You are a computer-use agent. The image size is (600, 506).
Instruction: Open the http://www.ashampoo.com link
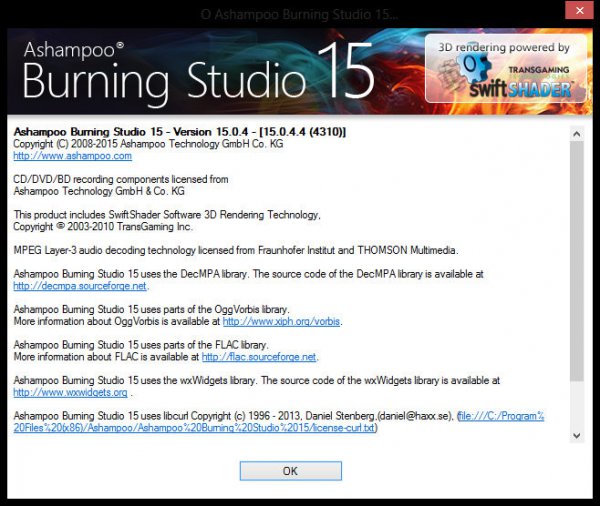coord(72,156)
